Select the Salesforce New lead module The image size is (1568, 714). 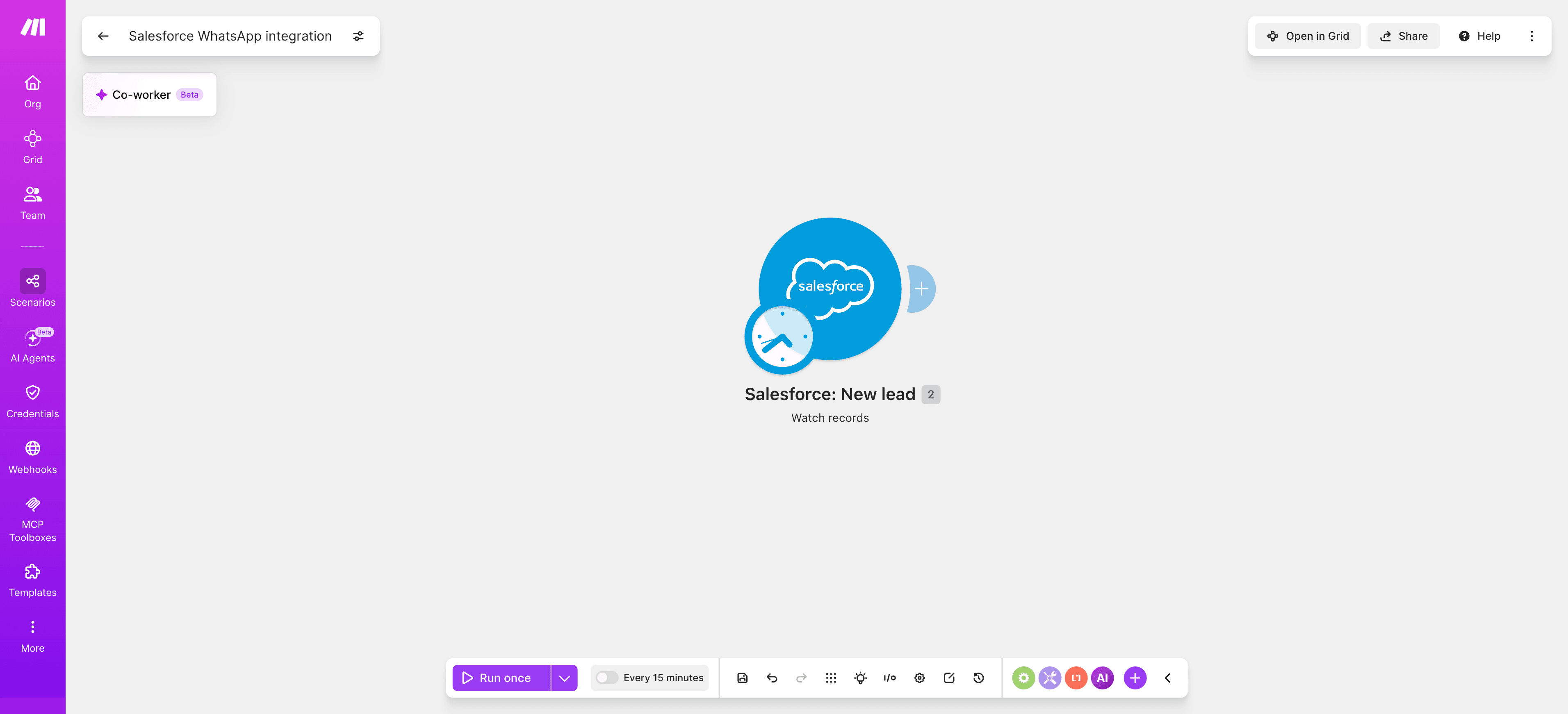pyautogui.click(x=830, y=289)
